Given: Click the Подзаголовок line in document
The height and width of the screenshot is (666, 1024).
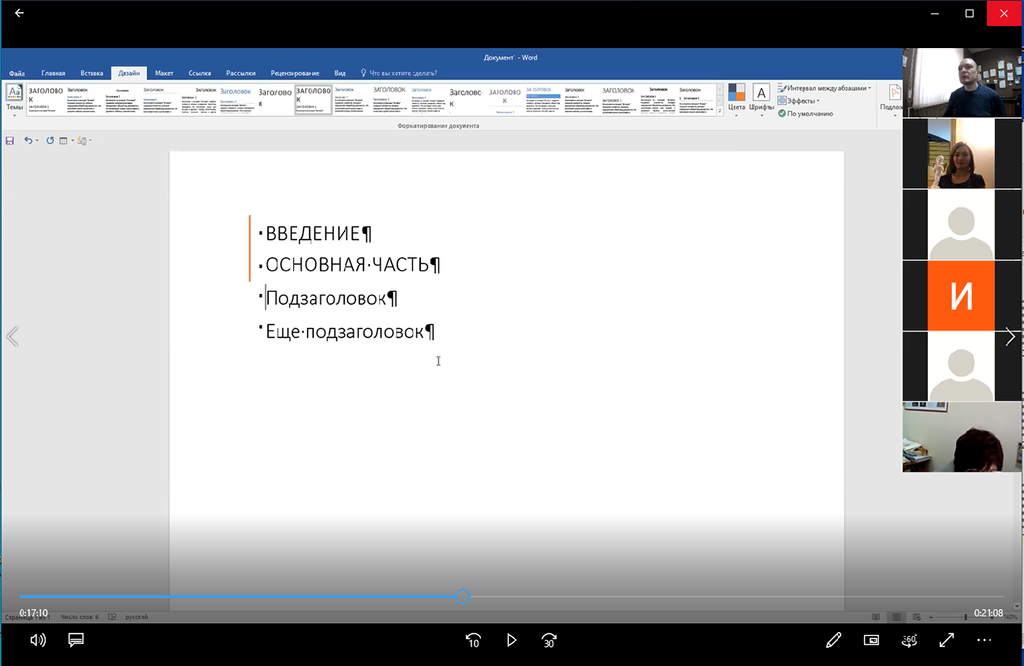Looking at the screenshot, I should [331, 298].
